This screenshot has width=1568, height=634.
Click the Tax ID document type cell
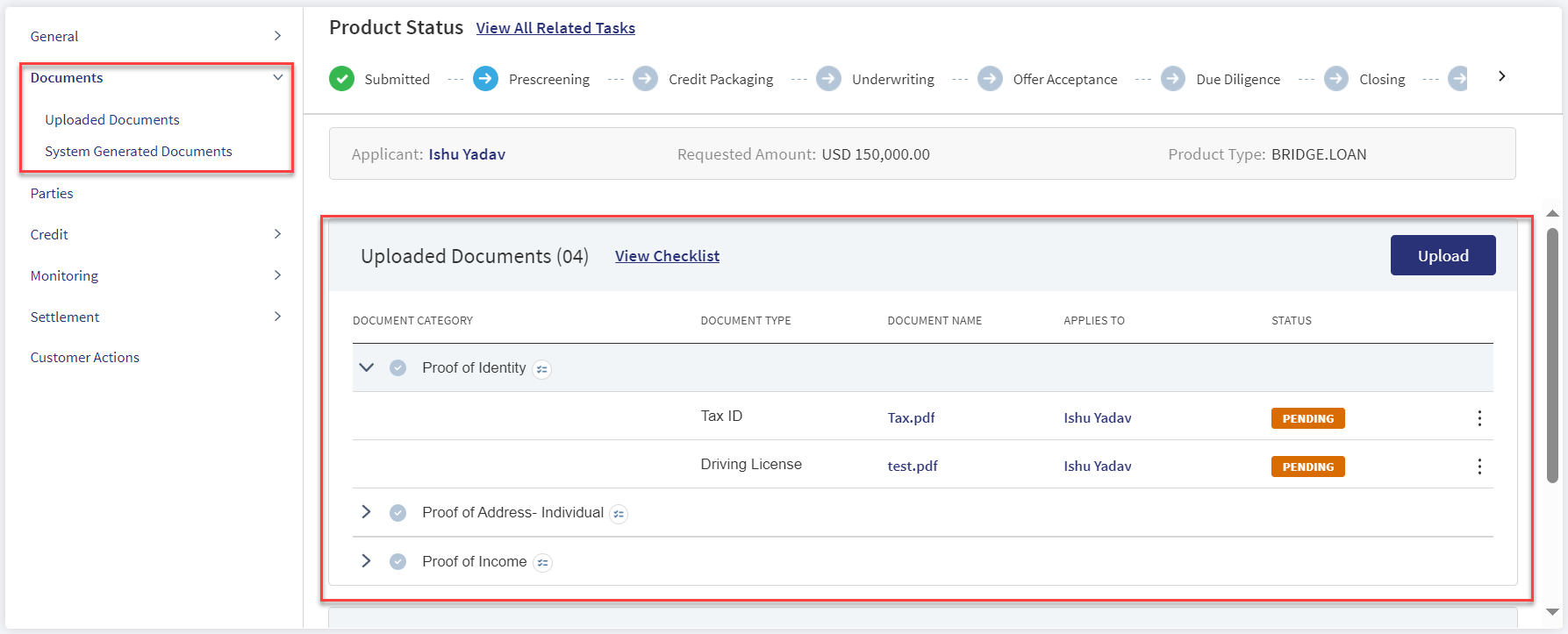pyautogui.click(x=721, y=416)
